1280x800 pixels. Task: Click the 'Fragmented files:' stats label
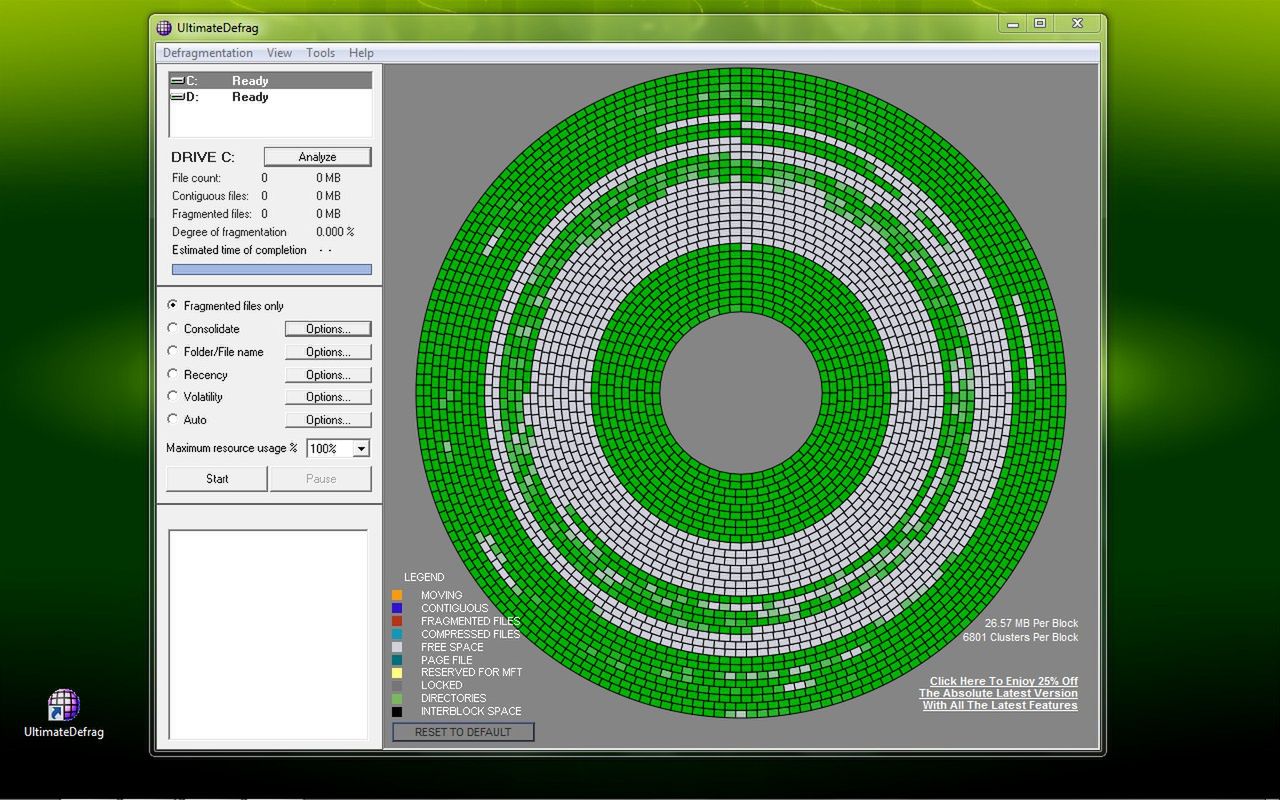pos(213,214)
